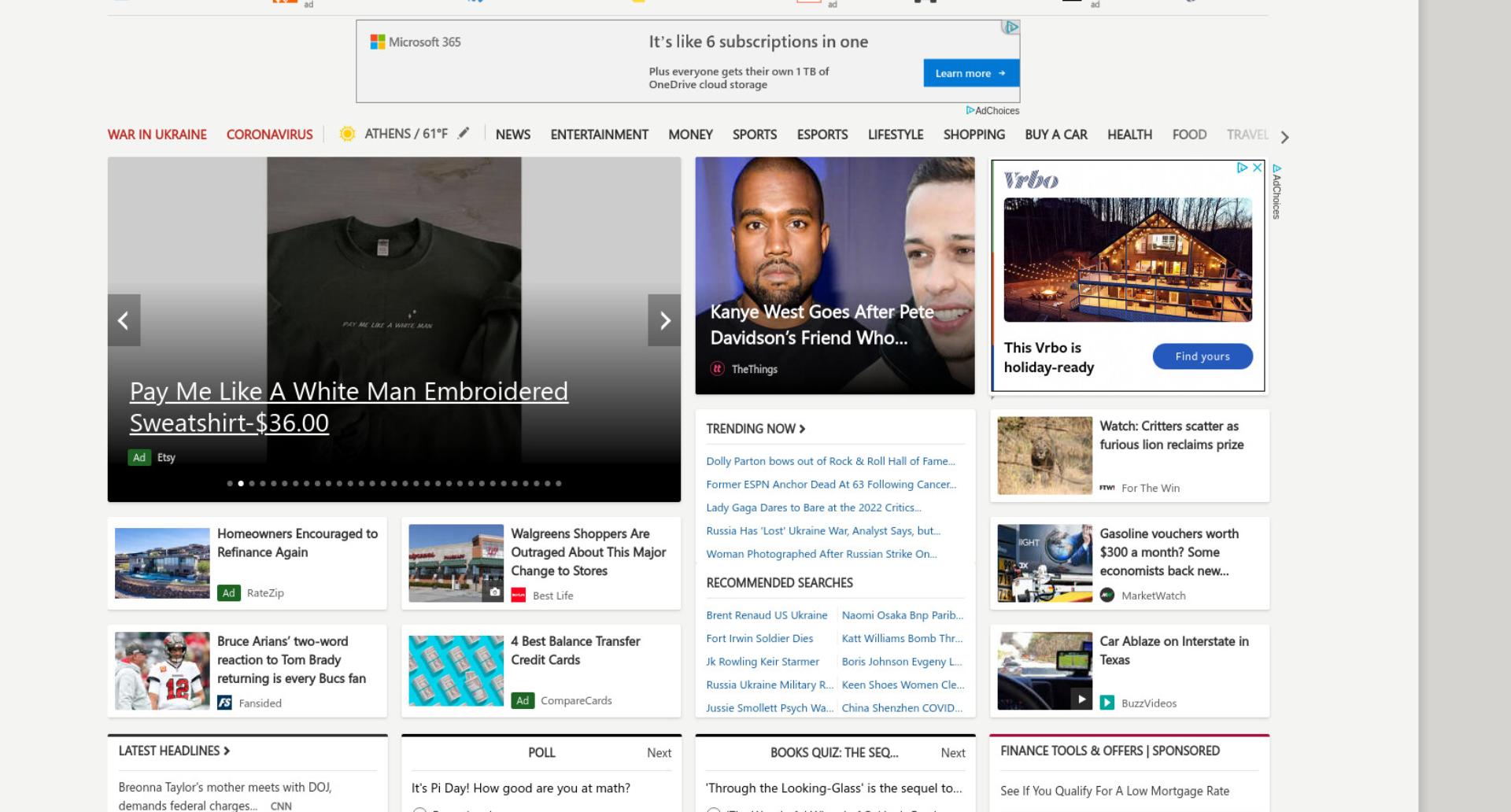Open 4 Best Balance Transfer Credit Cards

(x=575, y=651)
